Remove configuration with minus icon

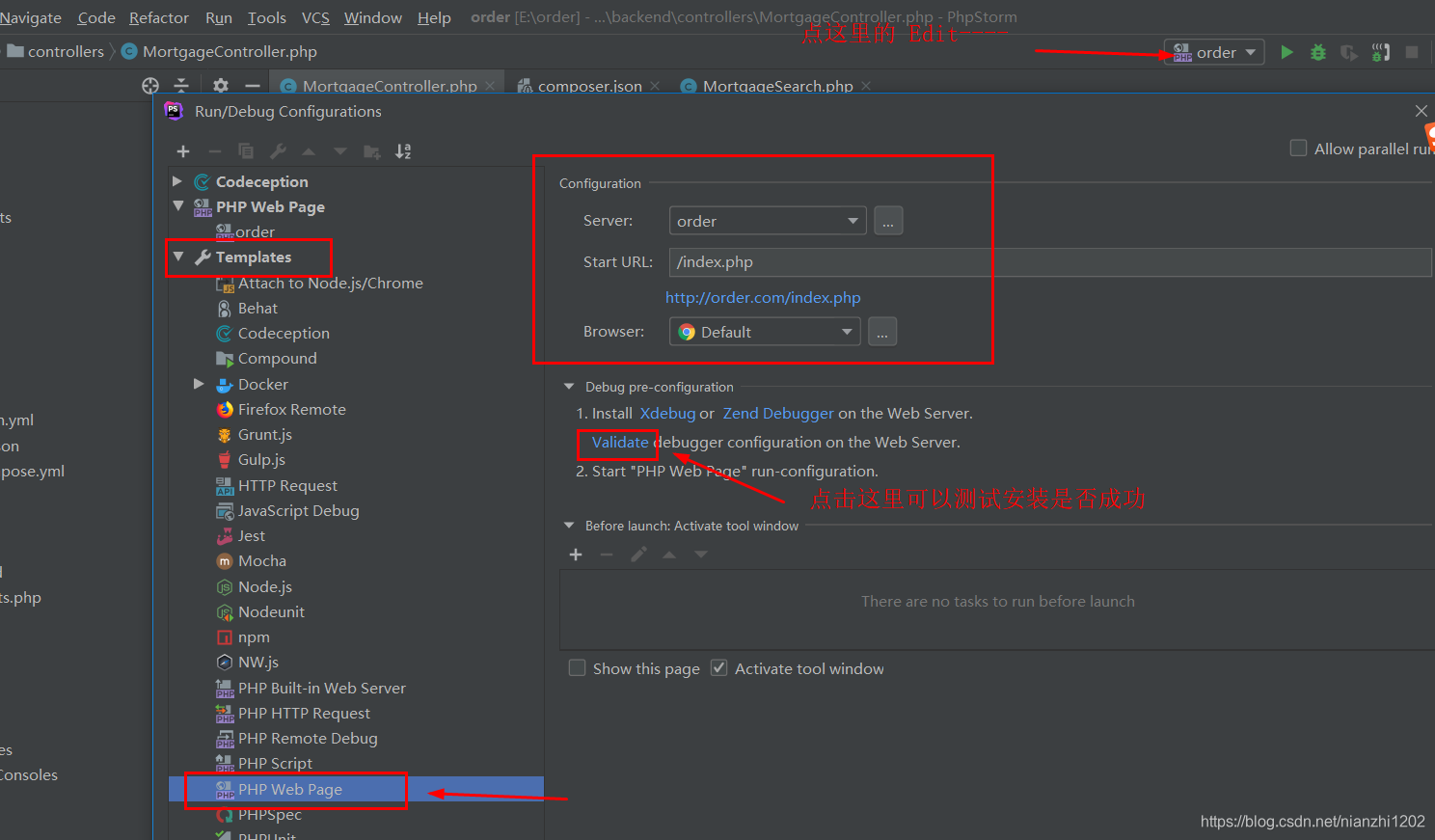point(215,151)
